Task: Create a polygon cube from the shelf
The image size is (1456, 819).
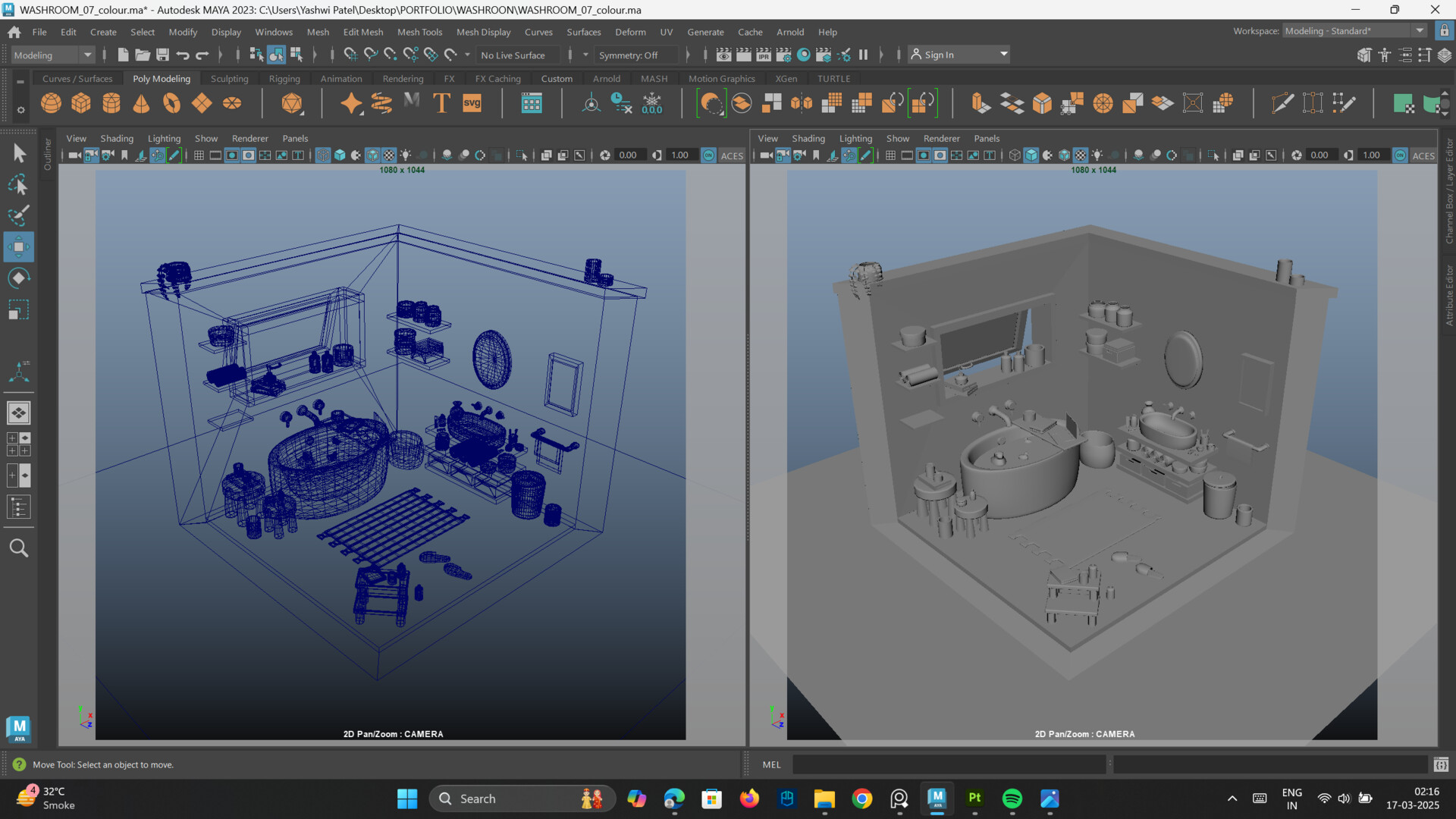Action: tap(81, 103)
